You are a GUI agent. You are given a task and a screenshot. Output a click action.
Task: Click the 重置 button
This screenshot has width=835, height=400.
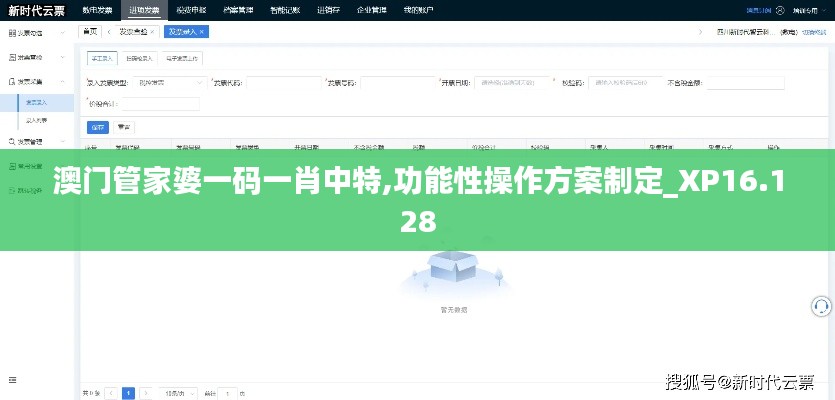124,127
